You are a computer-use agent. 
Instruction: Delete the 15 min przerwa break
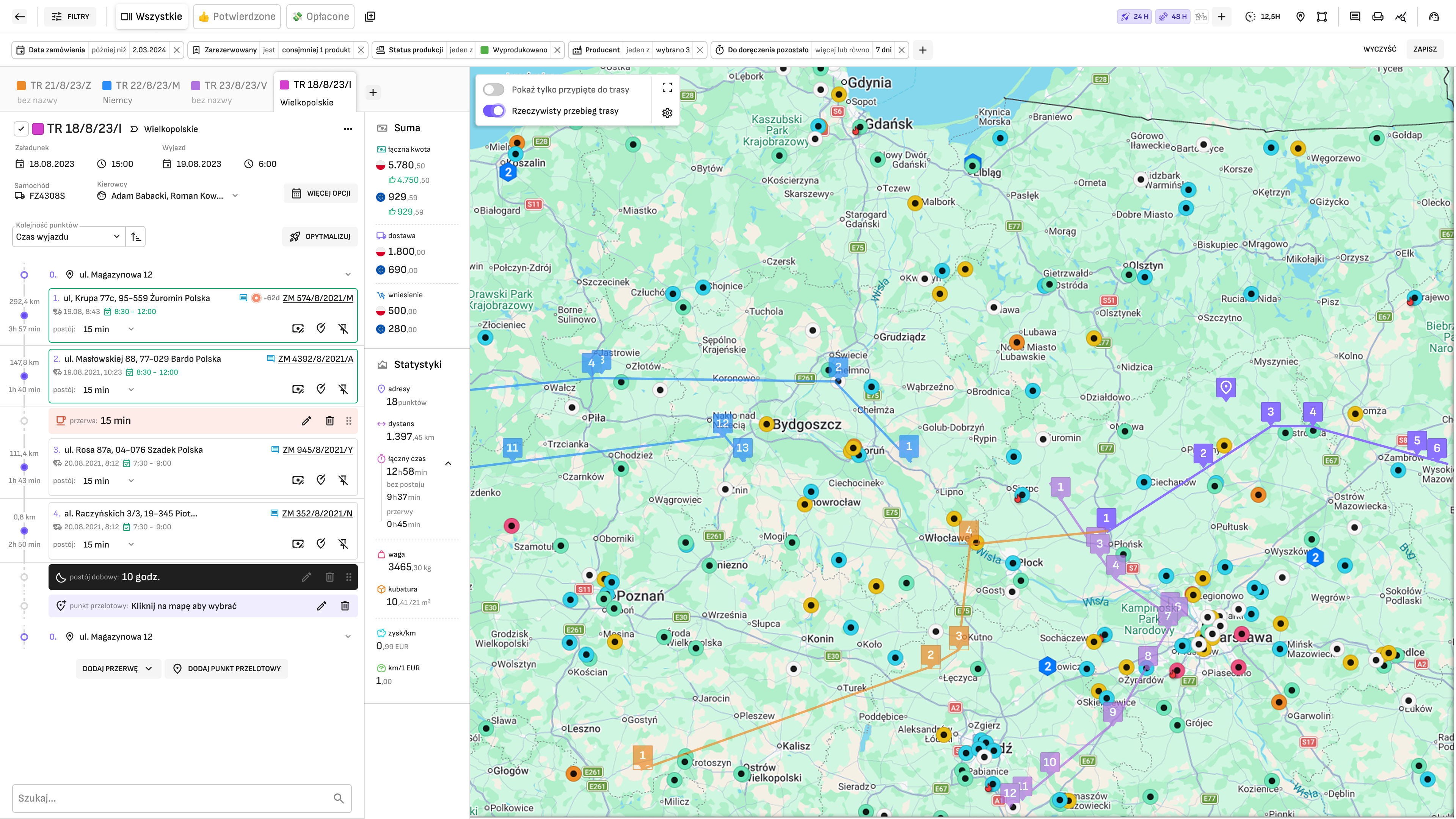[330, 420]
